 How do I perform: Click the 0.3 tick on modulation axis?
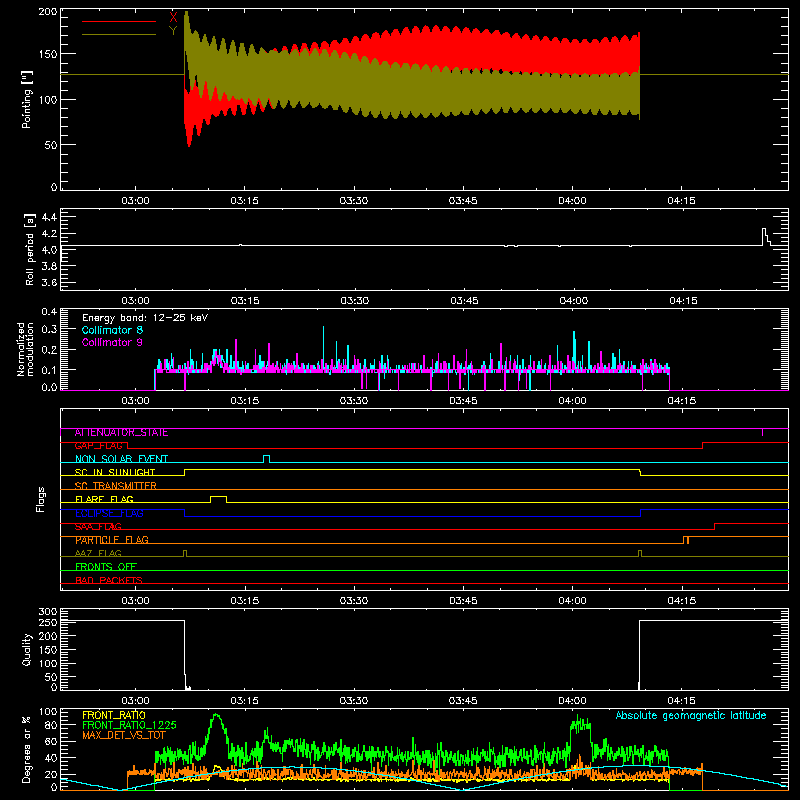(x=49, y=330)
